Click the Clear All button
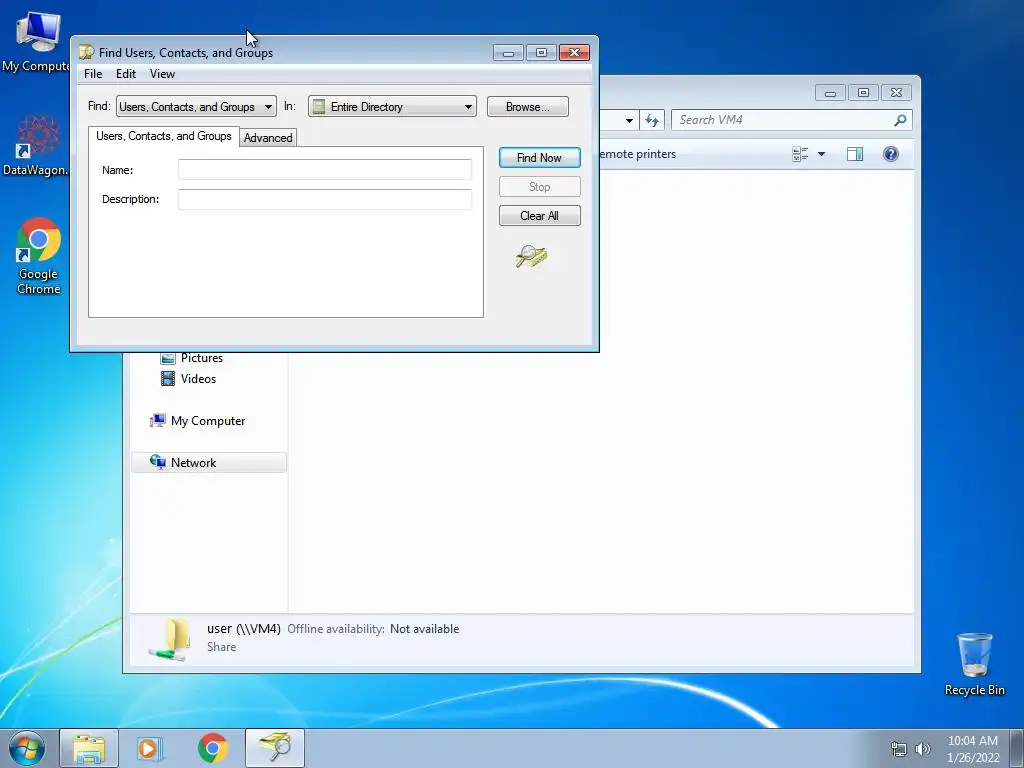Screen dimensions: 1024x768 539,216
